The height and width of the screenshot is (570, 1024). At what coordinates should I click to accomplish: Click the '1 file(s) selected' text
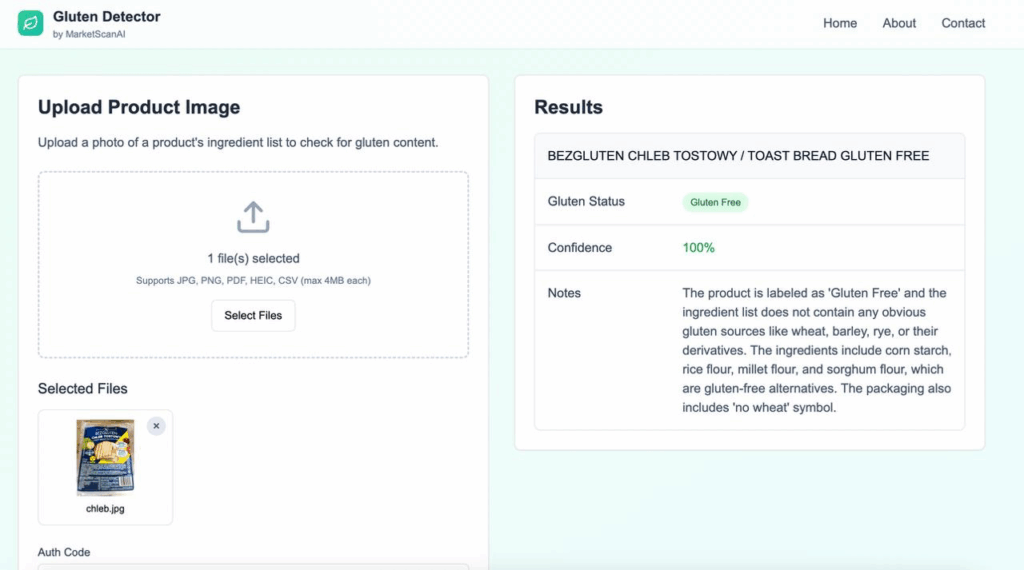coord(253,259)
